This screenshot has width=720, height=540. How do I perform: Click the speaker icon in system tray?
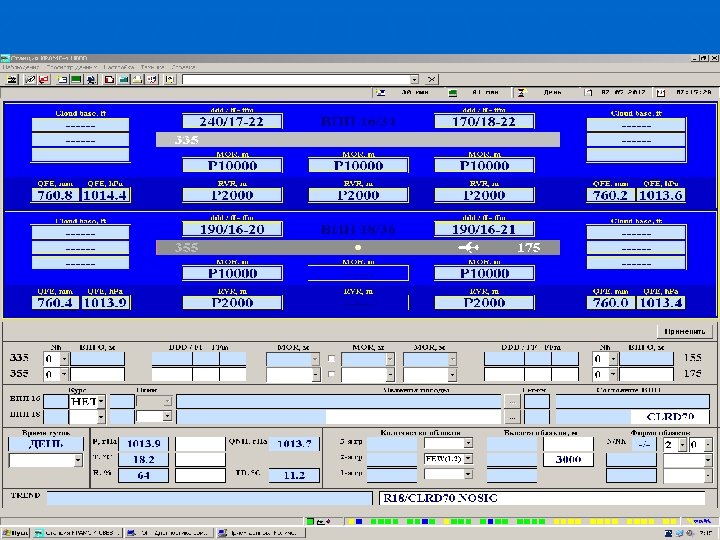[x=690, y=533]
